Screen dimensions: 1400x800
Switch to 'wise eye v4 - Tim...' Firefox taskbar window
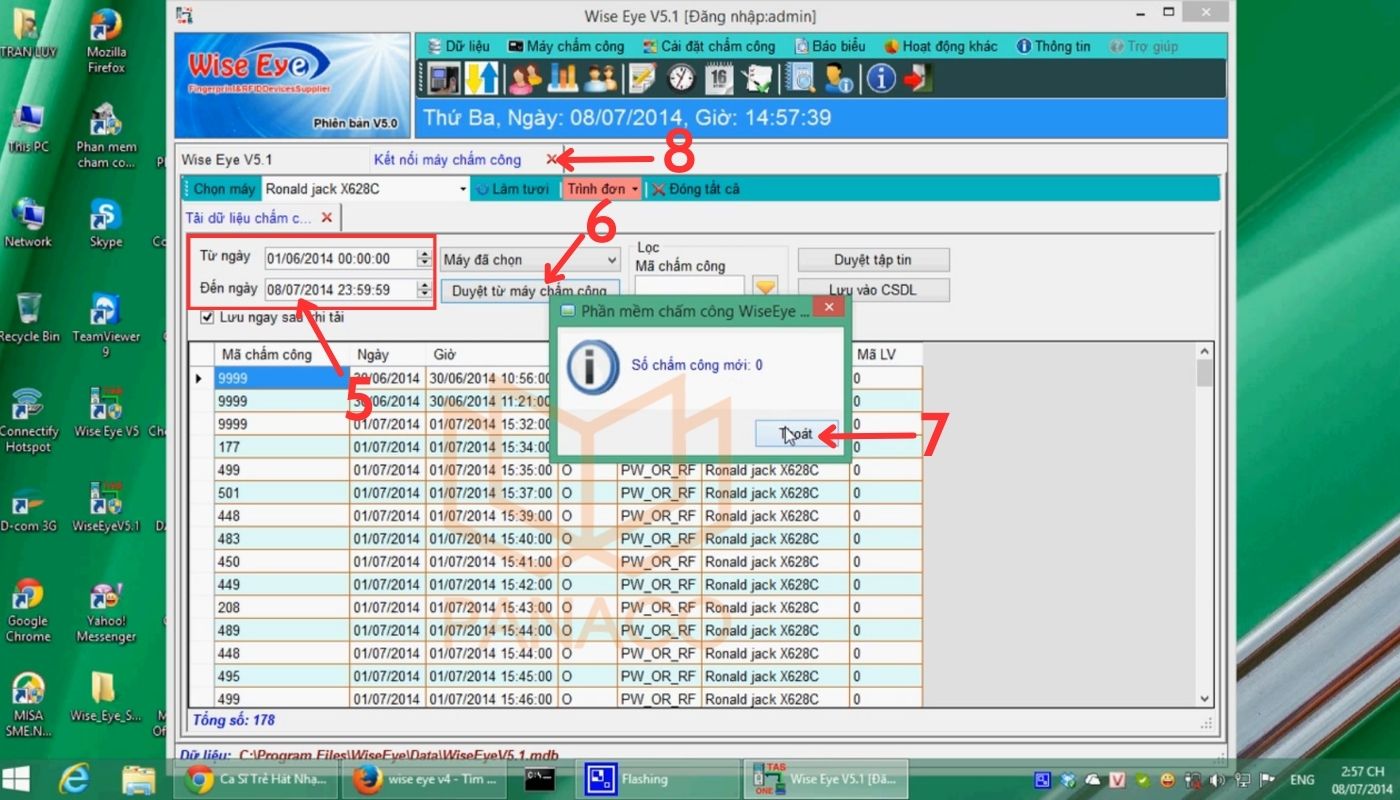click(425, 779)
